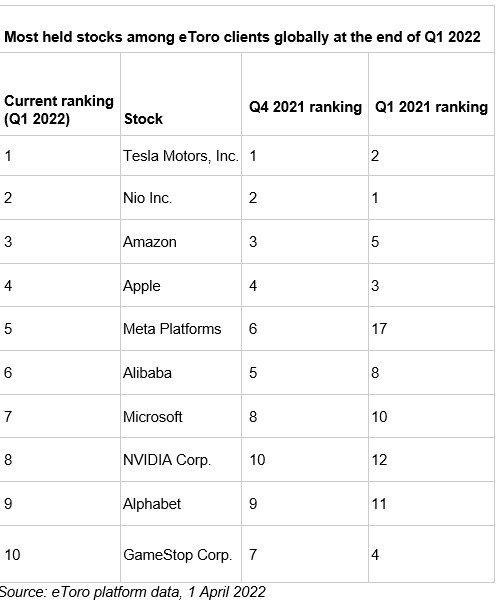Click current ranking 10 in last row
This screenshot has width=499, height=606.
tap(12, 555)
